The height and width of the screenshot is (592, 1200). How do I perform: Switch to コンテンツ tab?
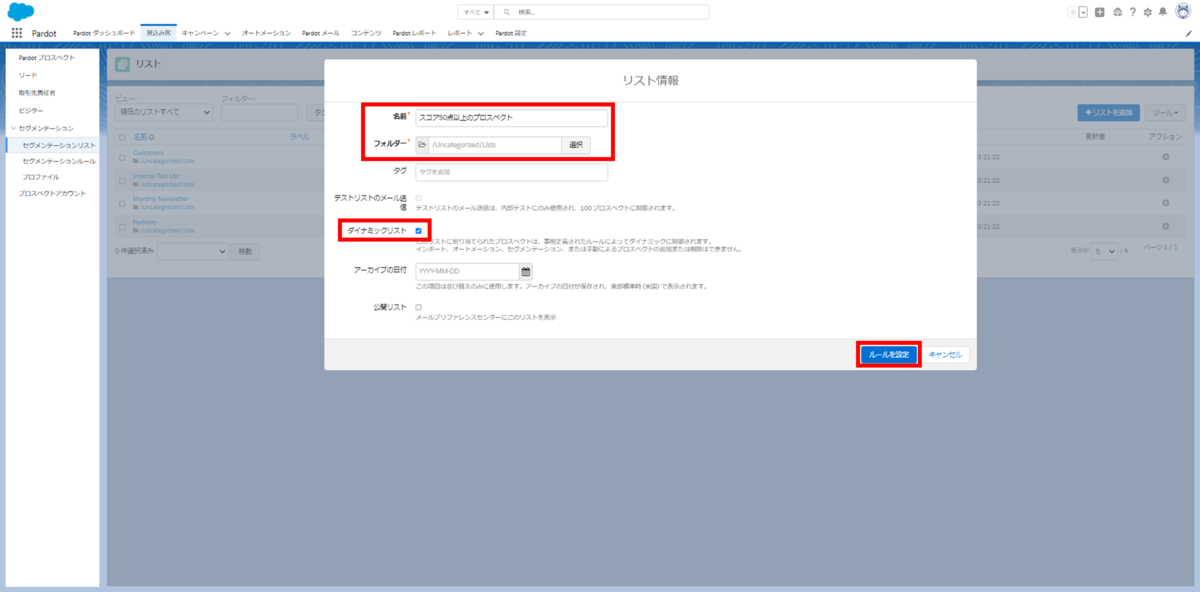point(366,33)
